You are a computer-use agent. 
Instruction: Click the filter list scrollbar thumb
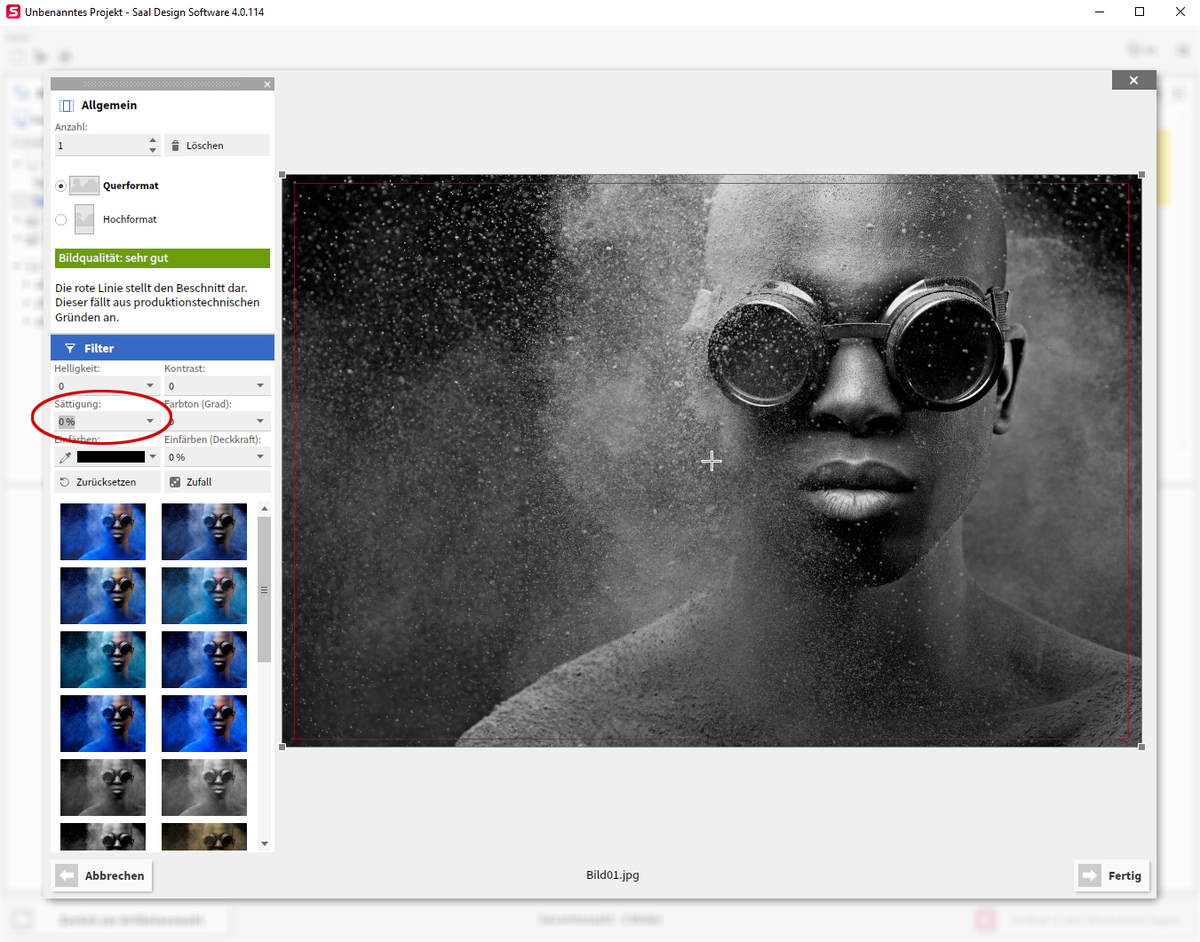pos(264,590)
